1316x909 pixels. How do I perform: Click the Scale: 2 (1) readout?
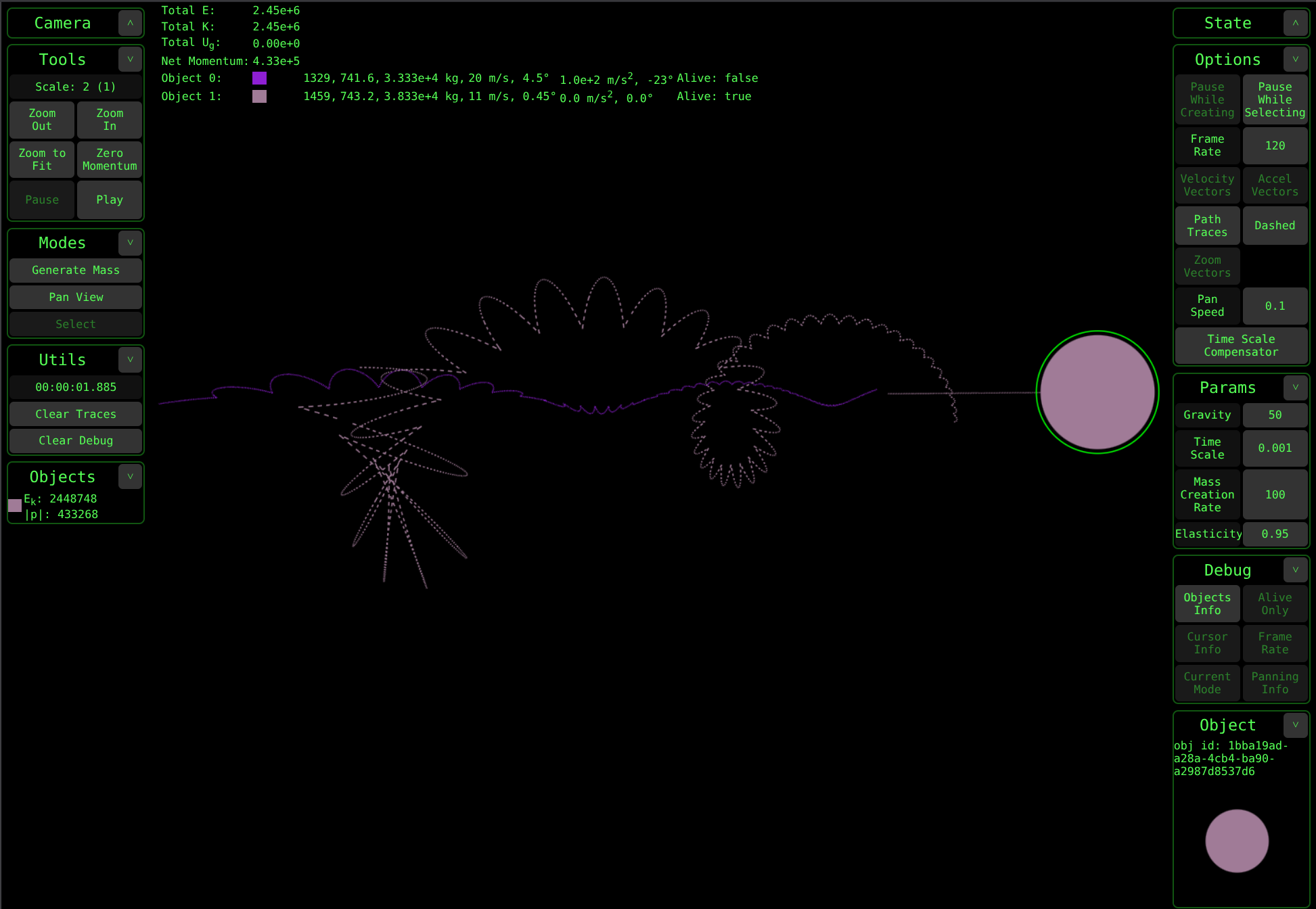(x=76, y=87)
